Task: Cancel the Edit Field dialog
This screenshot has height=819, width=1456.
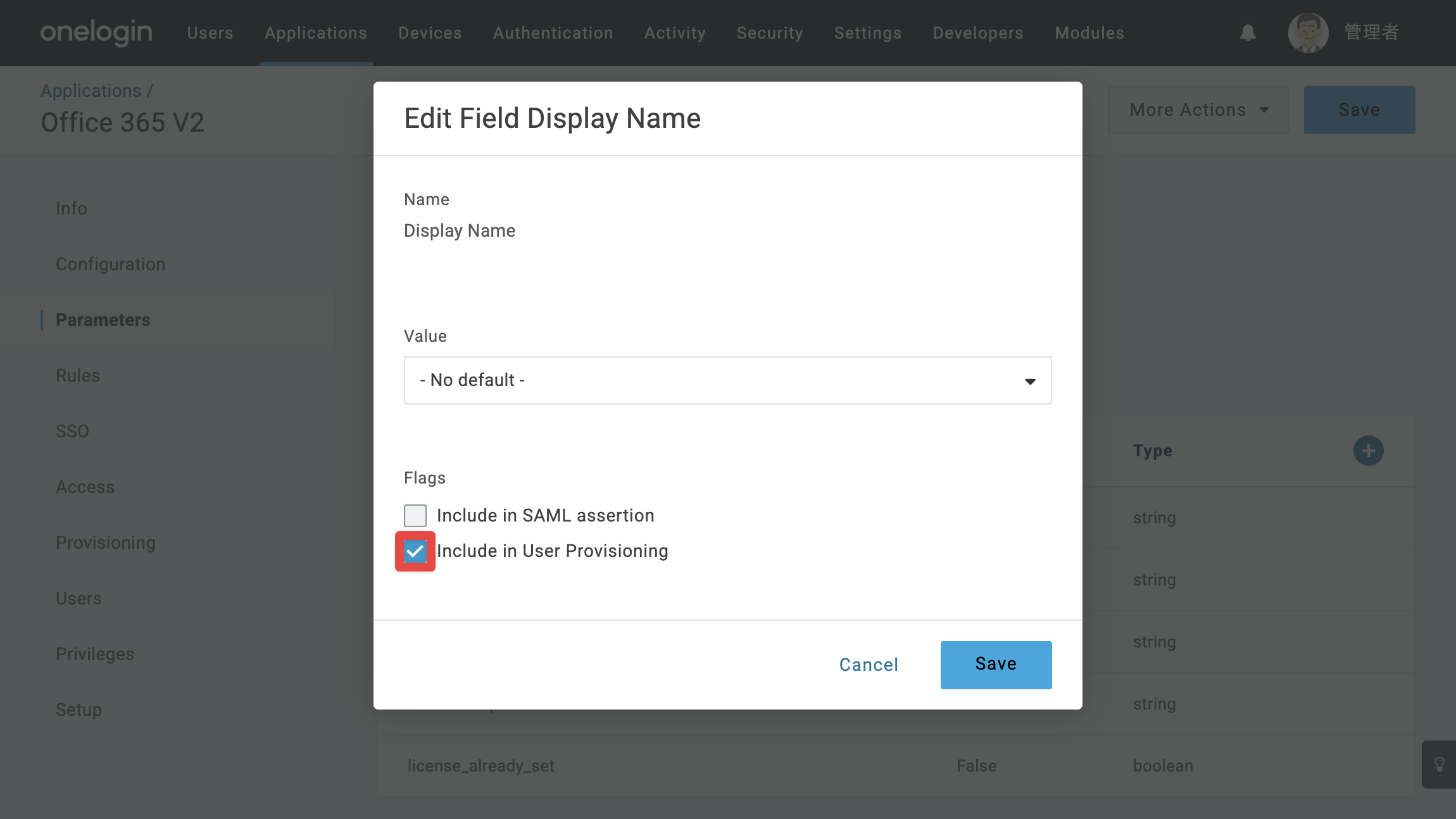Action: tap(869, 665)
